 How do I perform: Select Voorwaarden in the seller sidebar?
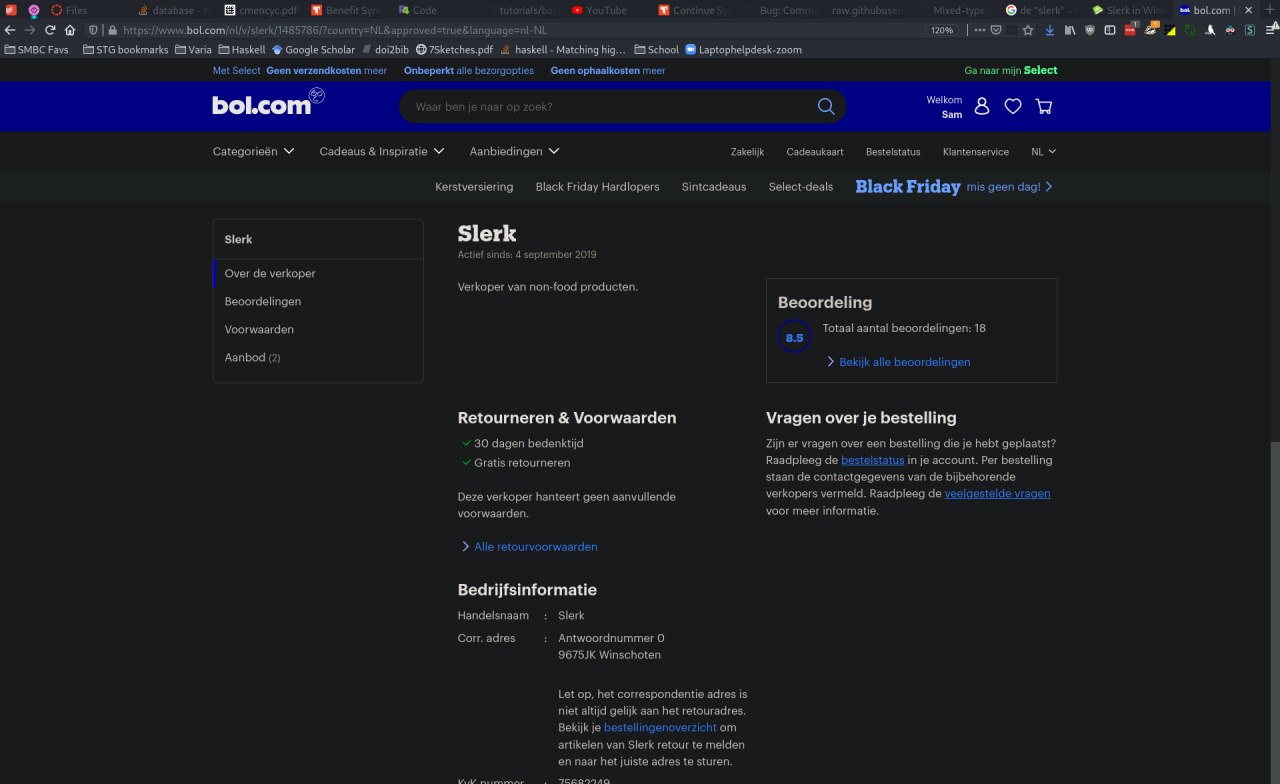point(259,329)
